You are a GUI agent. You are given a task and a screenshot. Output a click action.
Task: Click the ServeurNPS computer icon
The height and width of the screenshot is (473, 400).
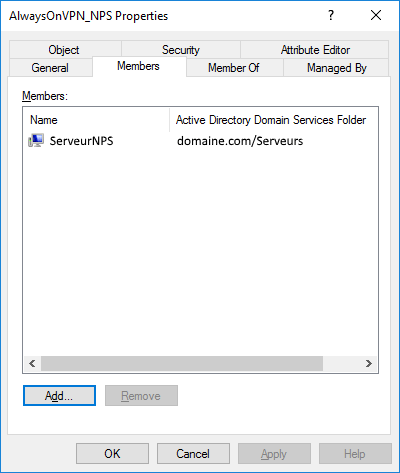point(36,141)
